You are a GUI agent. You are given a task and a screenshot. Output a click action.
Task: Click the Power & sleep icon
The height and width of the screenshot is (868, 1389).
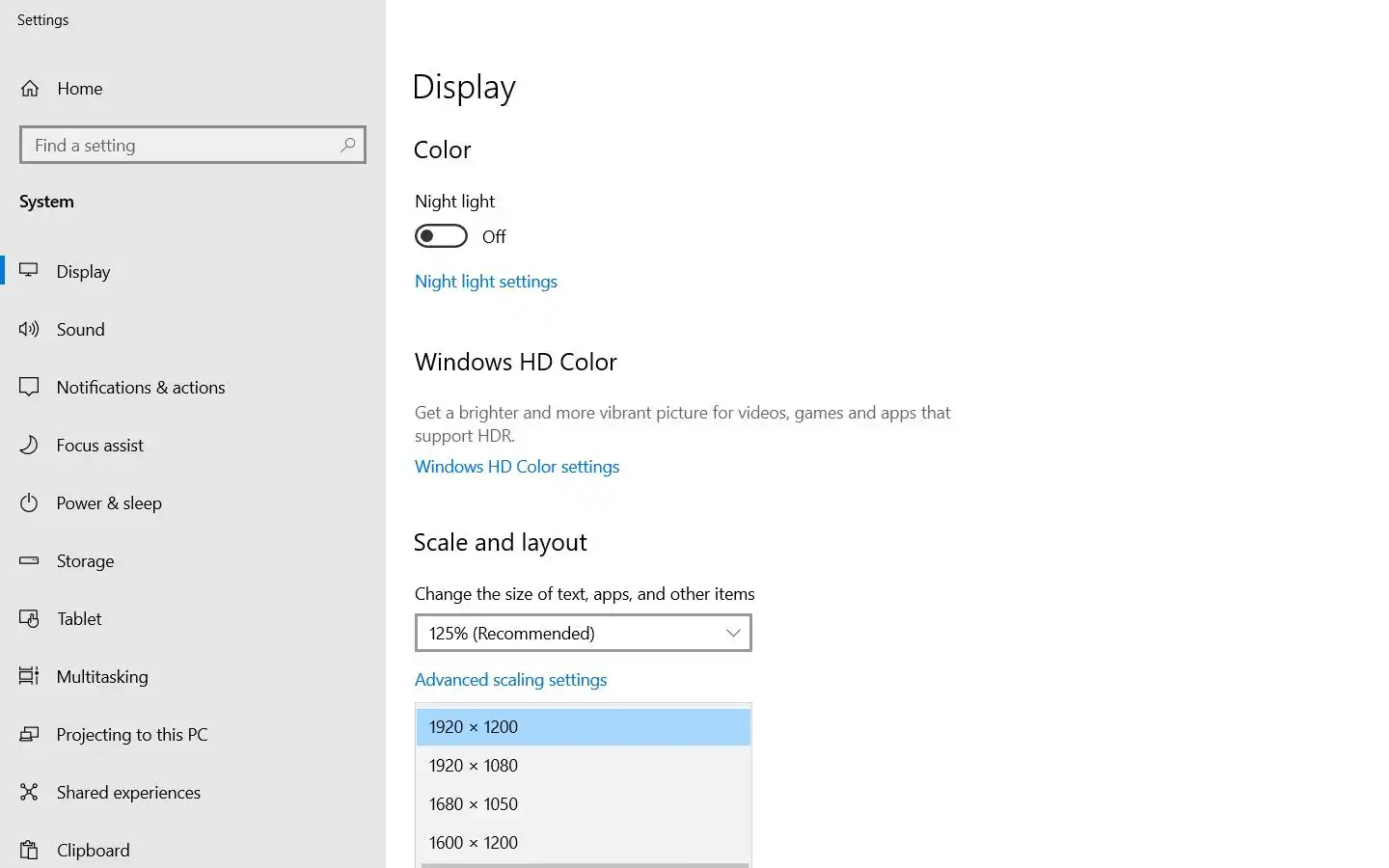tap(29, 503)
